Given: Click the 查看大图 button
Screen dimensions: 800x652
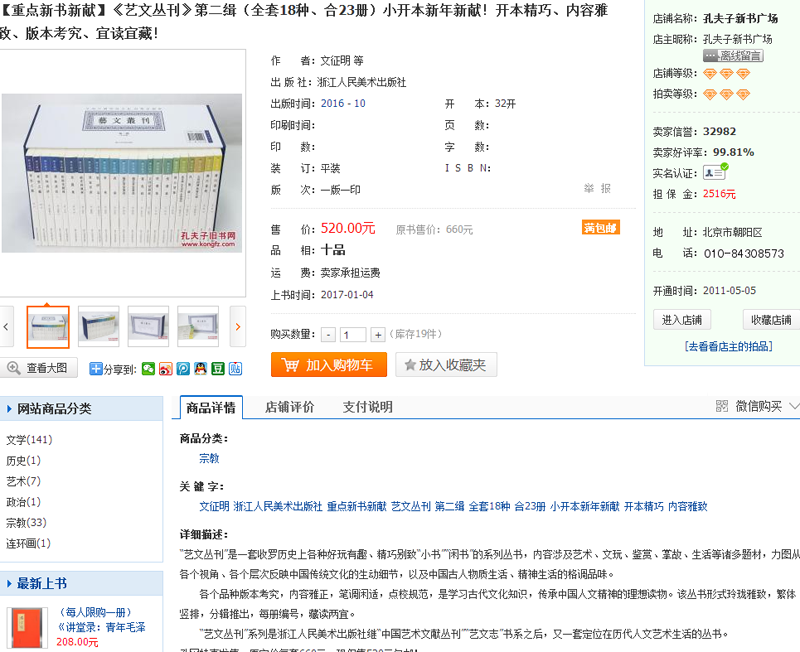Looking at the screenshot, I should coord(39,368).
